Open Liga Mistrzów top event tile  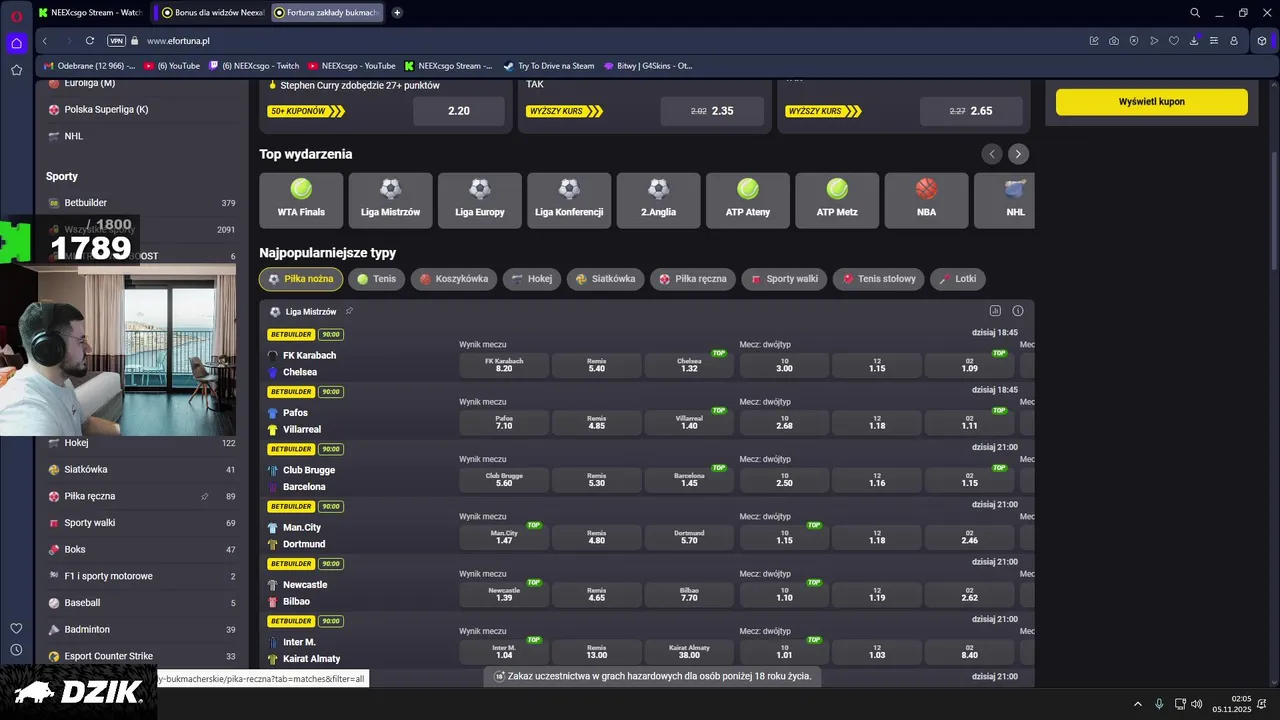click(x=390, y=200)
